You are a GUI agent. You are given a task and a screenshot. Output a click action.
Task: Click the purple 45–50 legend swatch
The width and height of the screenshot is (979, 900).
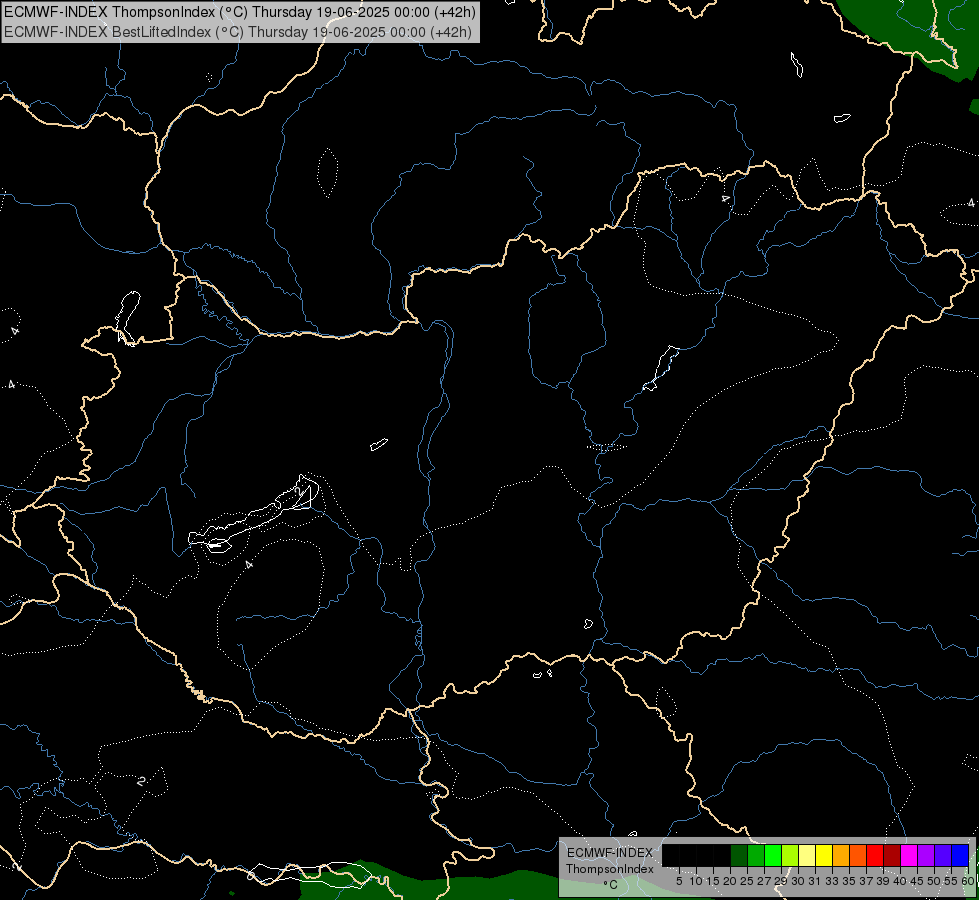tap(926, 856)
